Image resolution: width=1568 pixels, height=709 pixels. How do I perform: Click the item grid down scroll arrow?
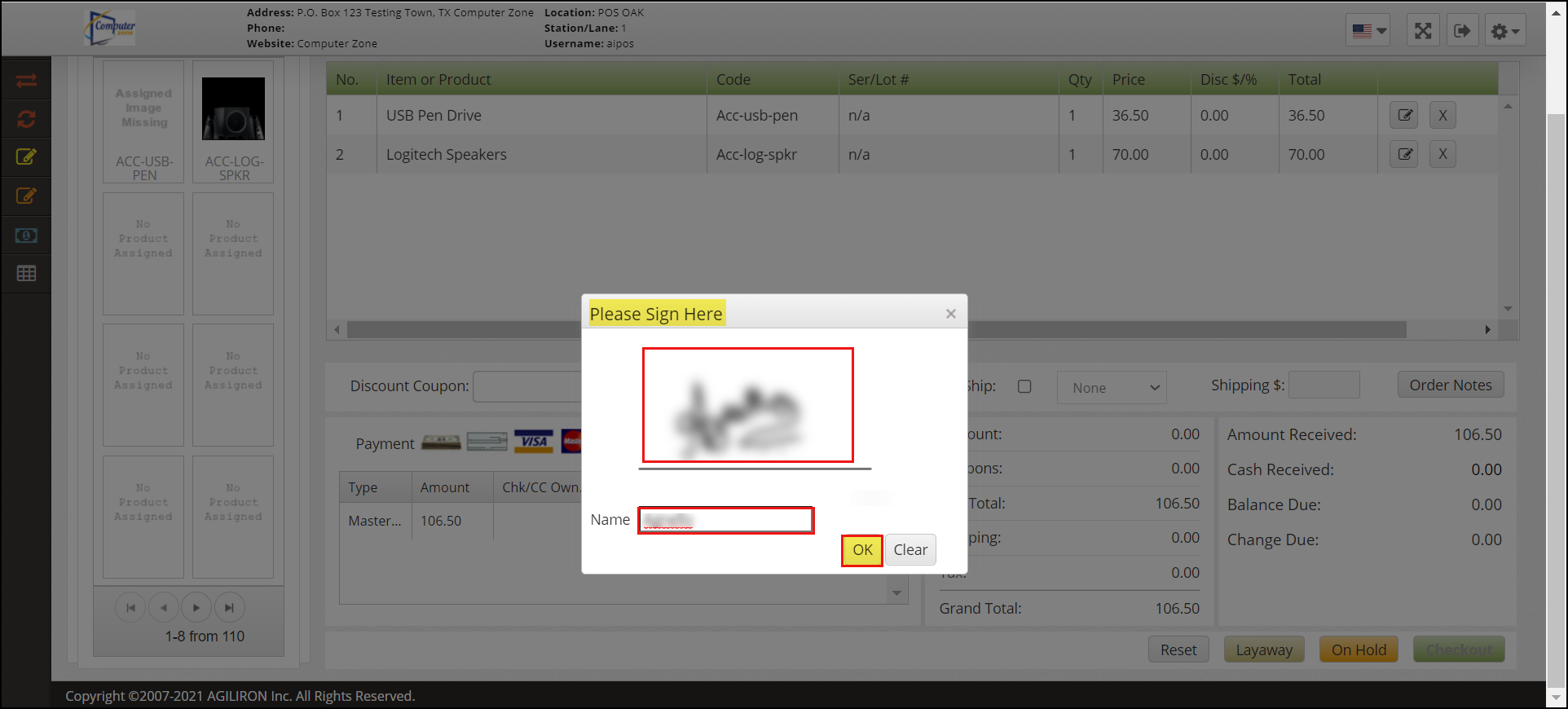click(1508, 309)
